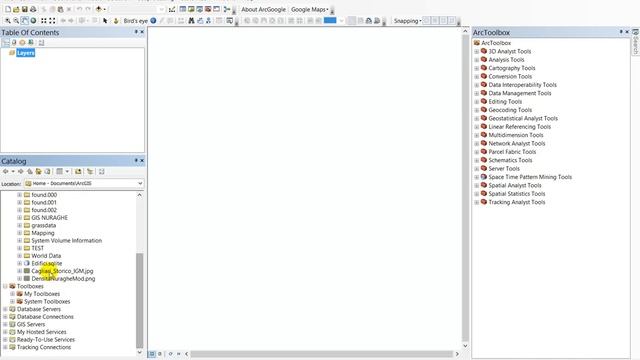Expand 3D Analyst Tools toolbox
Image resolution: width=640 pixels, height=360 pixels.
(x=476, y=51)
